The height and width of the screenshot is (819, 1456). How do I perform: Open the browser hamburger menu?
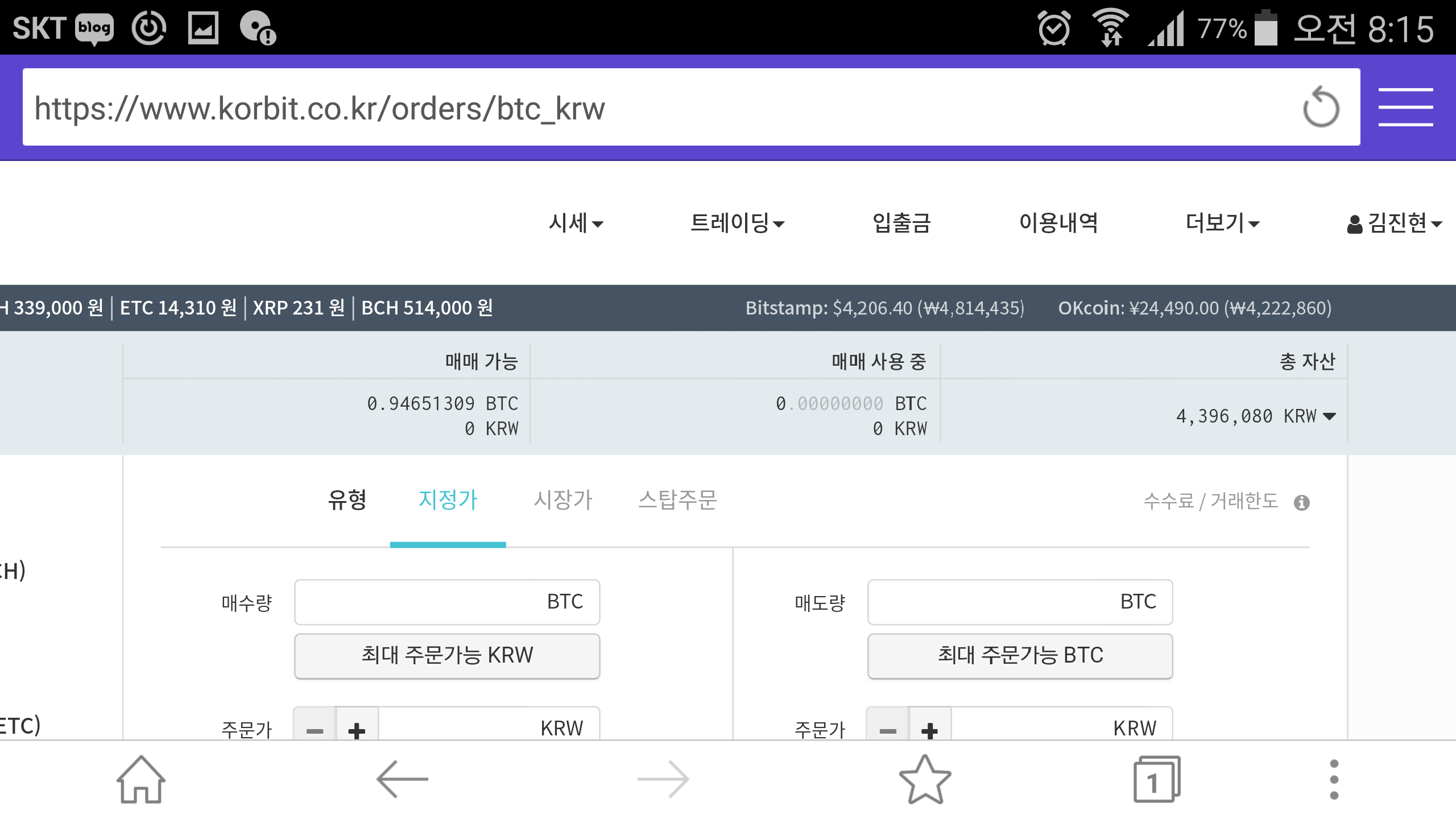tap(1405, 107)
